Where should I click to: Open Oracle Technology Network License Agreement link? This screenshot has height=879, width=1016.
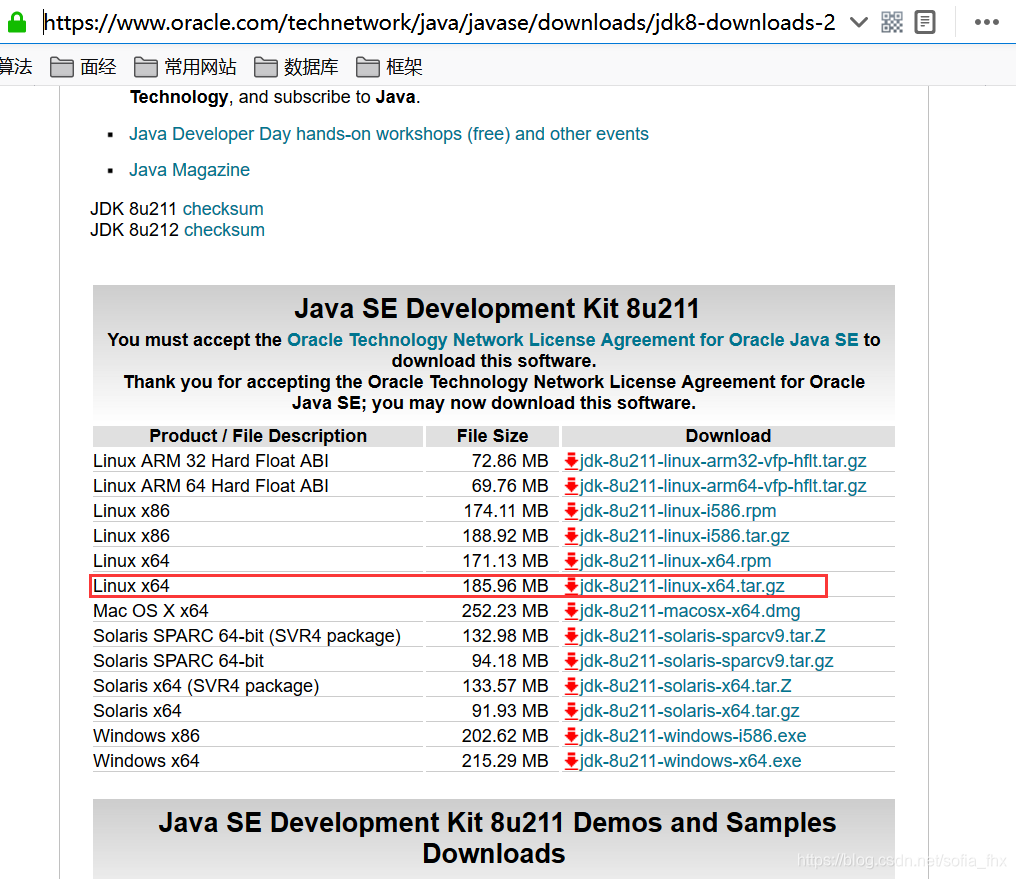coord(573,340)
